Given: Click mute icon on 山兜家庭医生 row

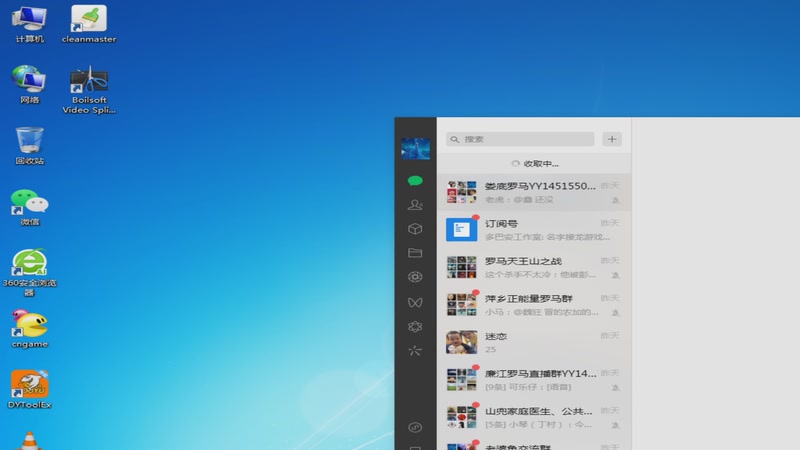Looking at the screenshot, I should (x=616, y=425).
